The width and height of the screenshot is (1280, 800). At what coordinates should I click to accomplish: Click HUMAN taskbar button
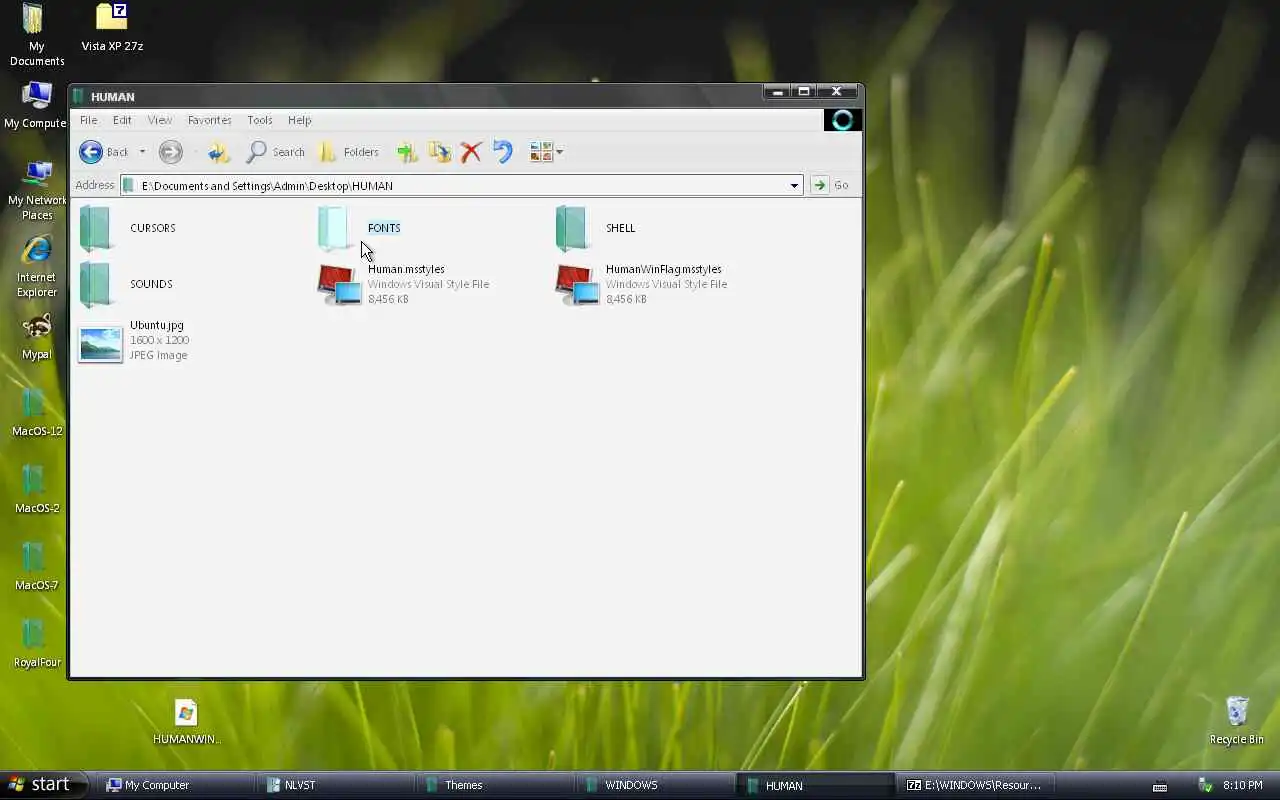click(815, 785)
